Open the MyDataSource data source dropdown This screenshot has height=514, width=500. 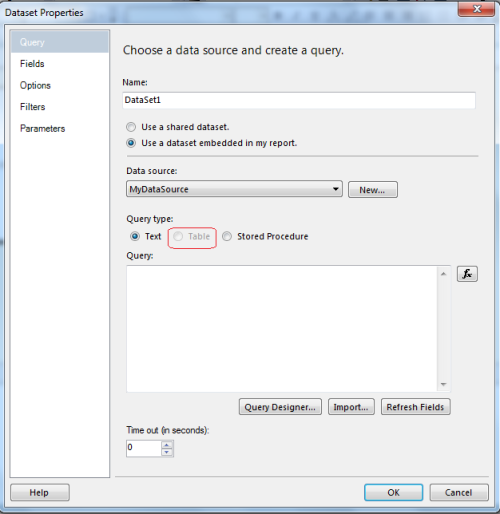pyautogui.click(x=234, y=189)
